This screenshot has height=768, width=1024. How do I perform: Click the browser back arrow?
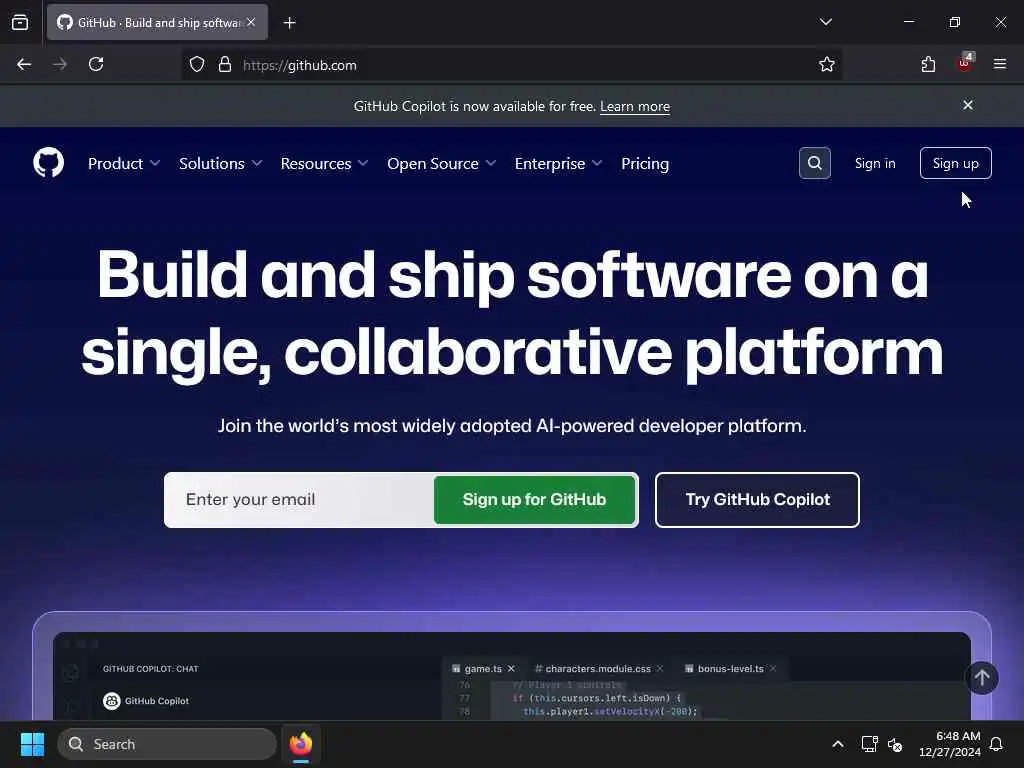coord(24,64)
